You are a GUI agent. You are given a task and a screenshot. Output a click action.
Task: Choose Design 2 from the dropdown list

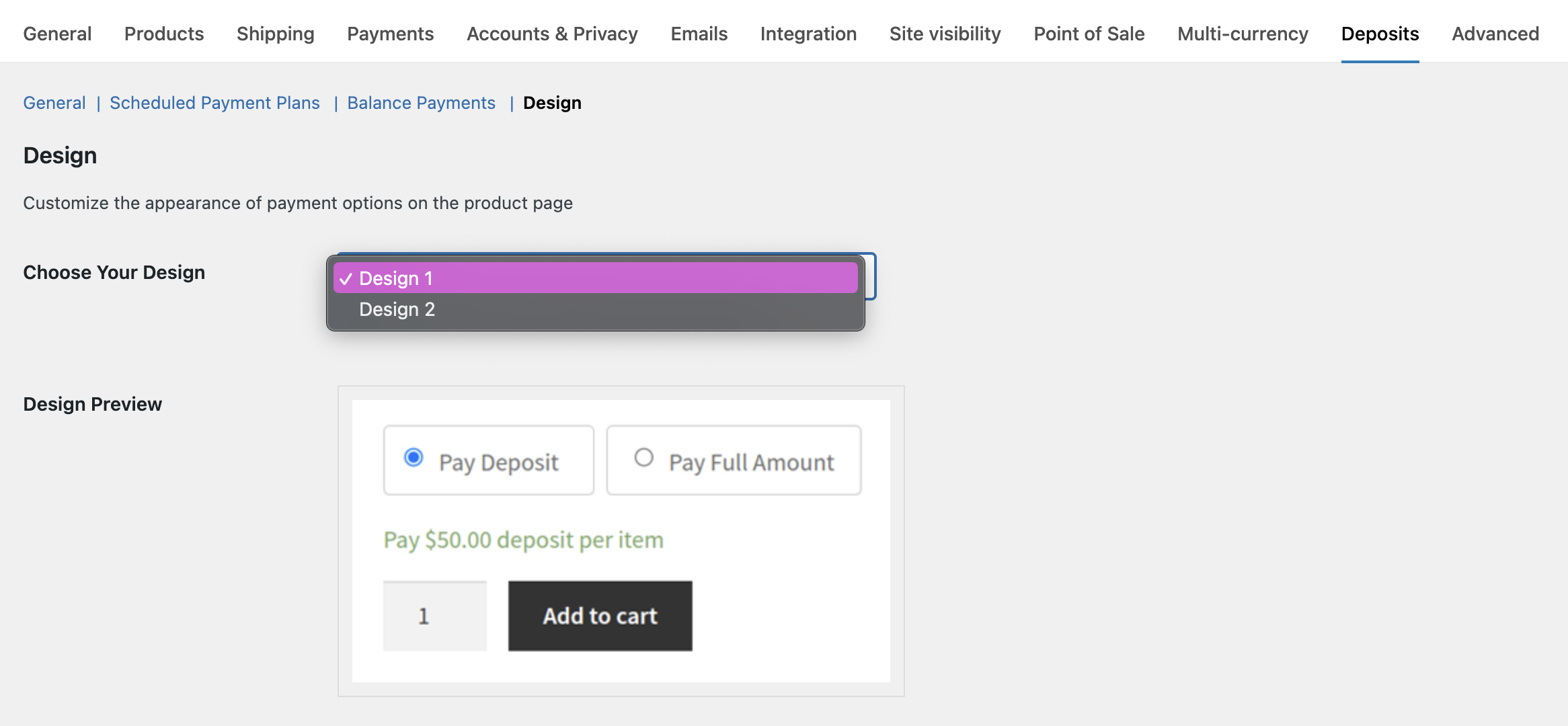tap(595, 309)
